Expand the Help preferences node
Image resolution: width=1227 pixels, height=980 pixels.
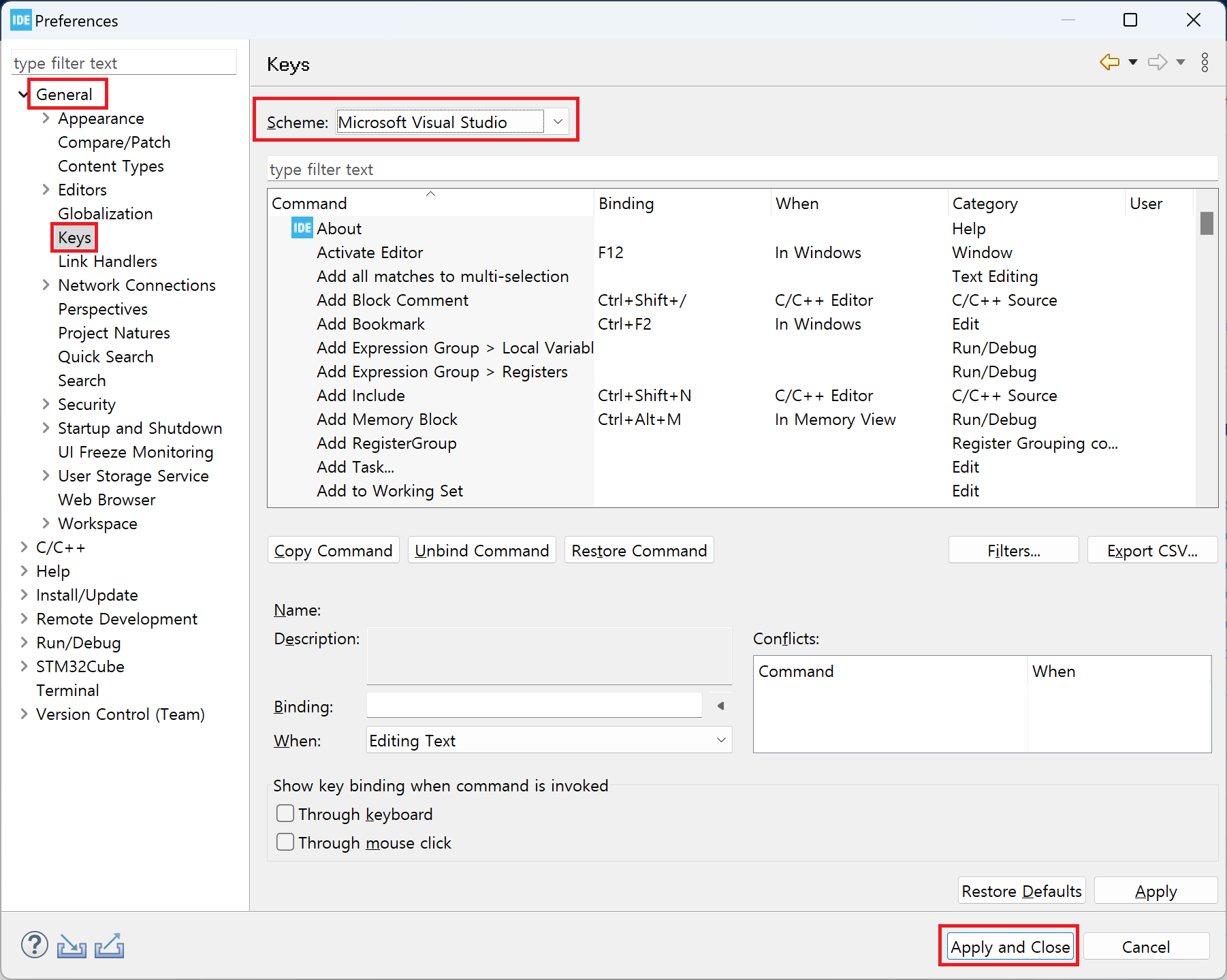(24, 571)
